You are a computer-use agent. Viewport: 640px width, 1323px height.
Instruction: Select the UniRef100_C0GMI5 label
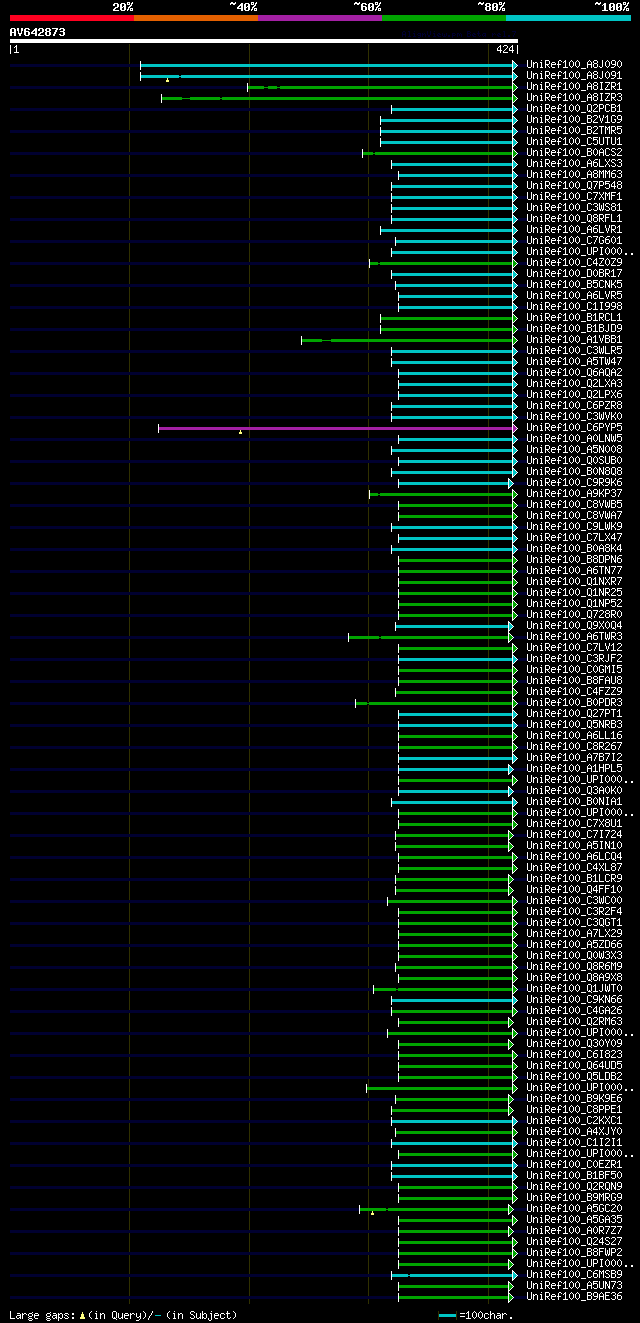click(574, 670)
